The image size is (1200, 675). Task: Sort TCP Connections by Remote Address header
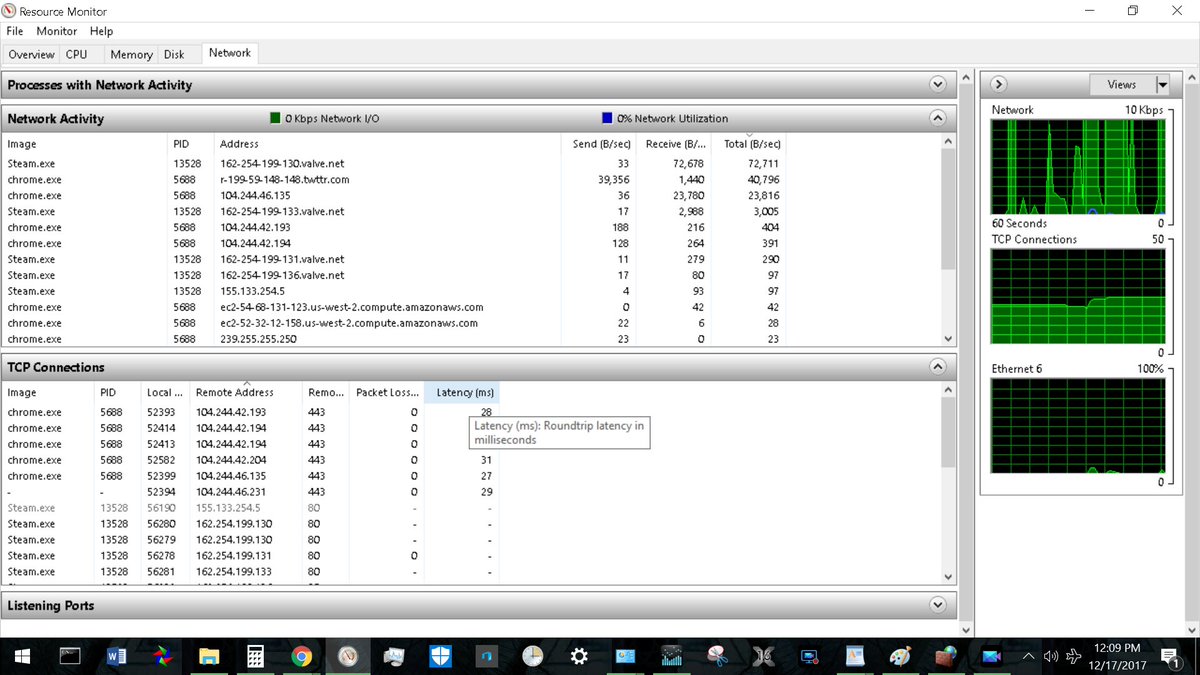point(246,392)
